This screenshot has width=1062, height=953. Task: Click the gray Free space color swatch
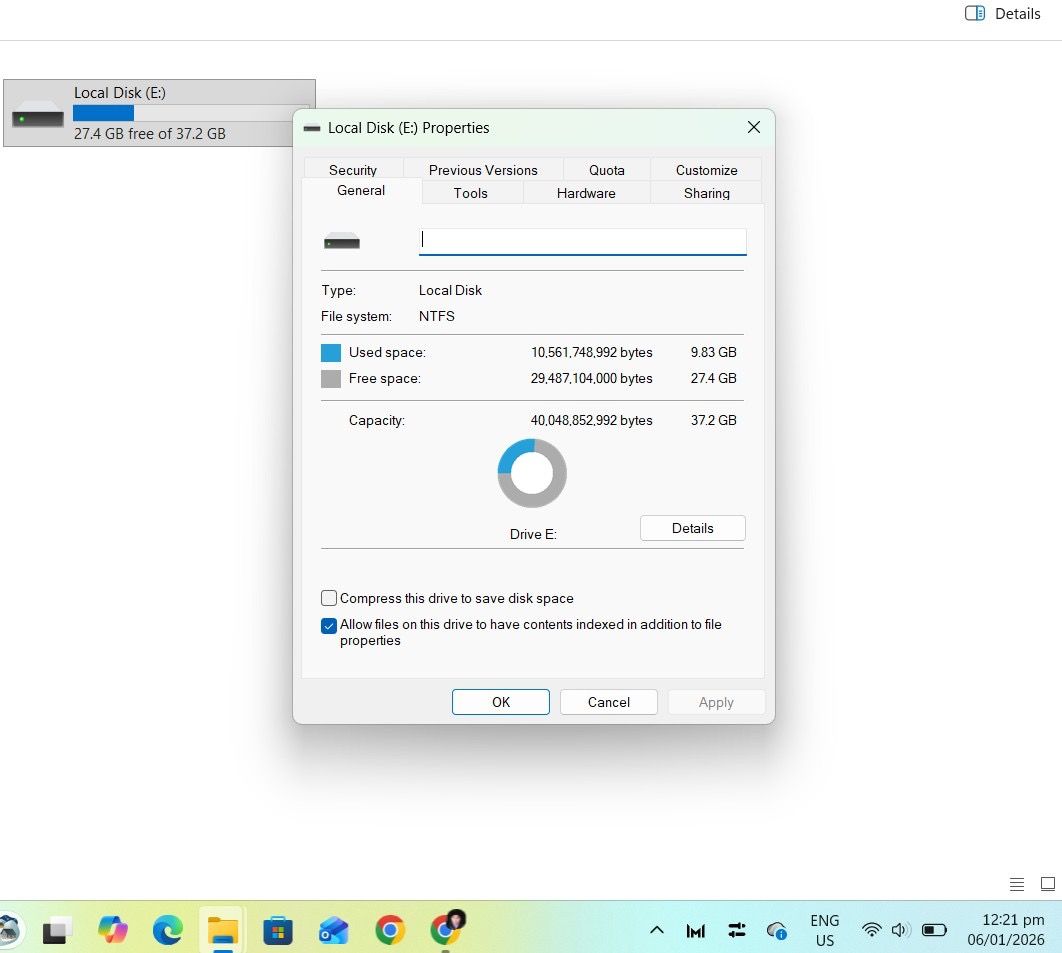[x=331, y=379]
